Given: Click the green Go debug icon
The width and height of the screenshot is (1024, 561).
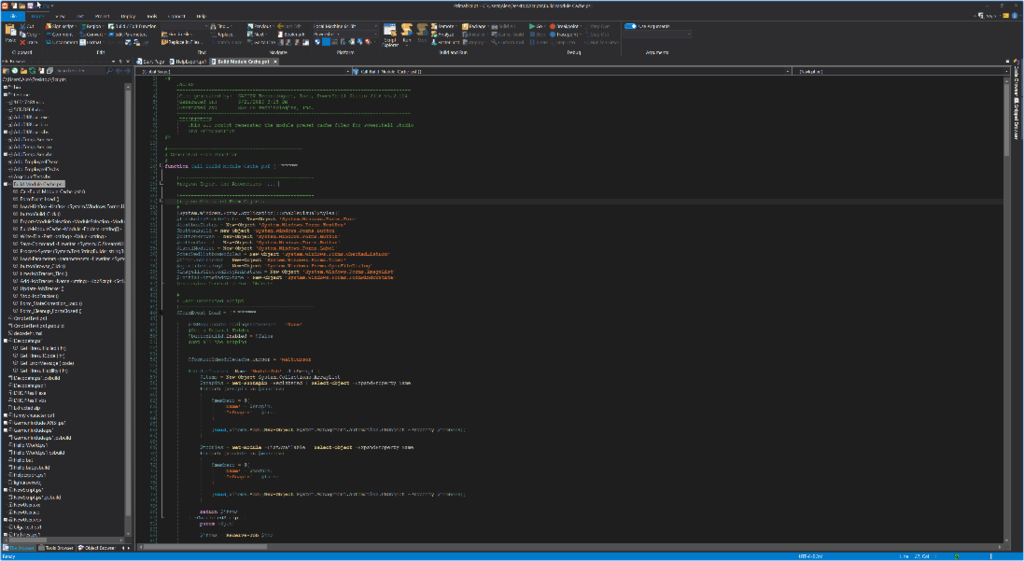Looking at the screenshot, I should [x=532, y=26].
